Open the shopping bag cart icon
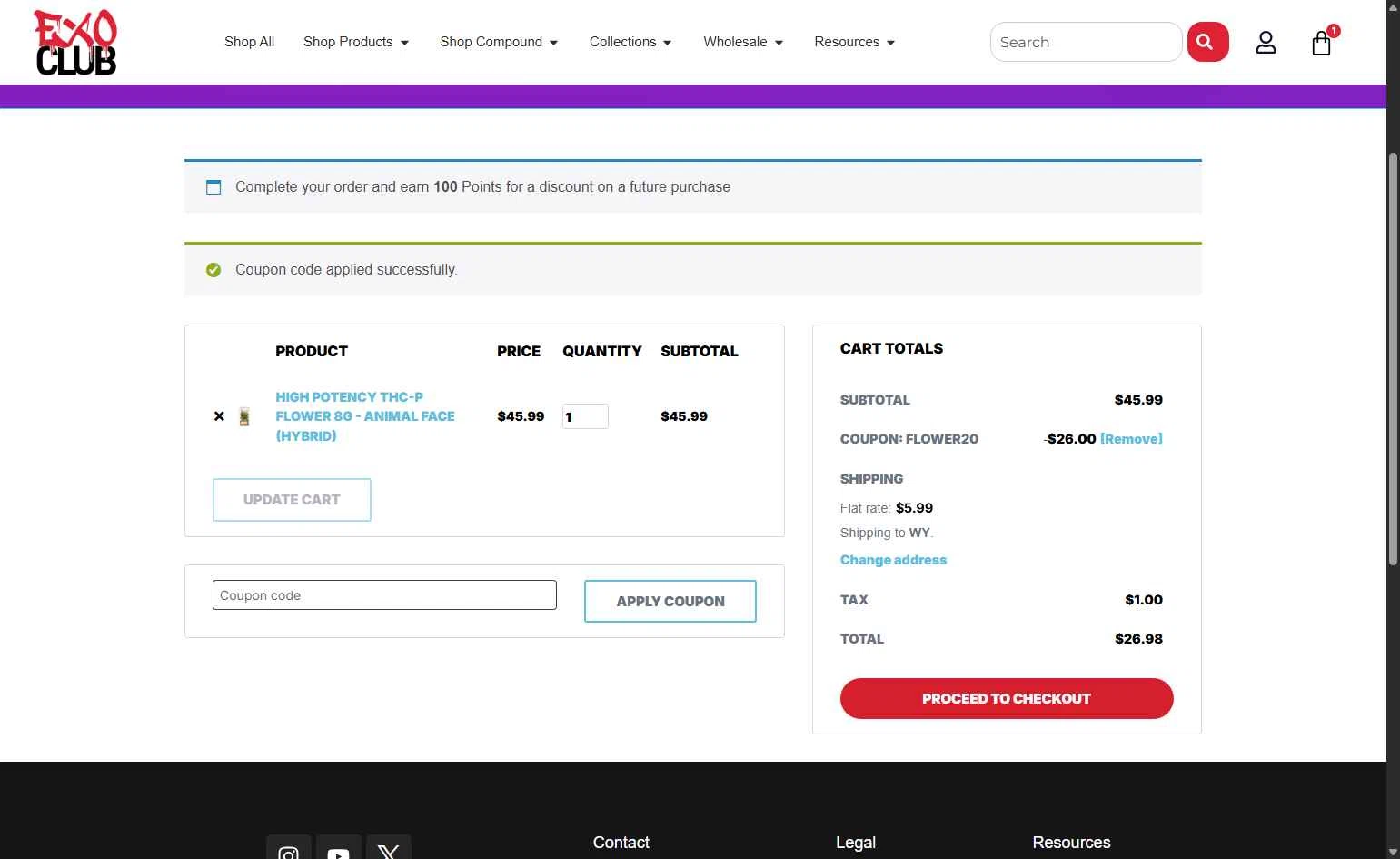Image resolution: width=1400 pixels, height=859 pixels. pos(1321,44)
